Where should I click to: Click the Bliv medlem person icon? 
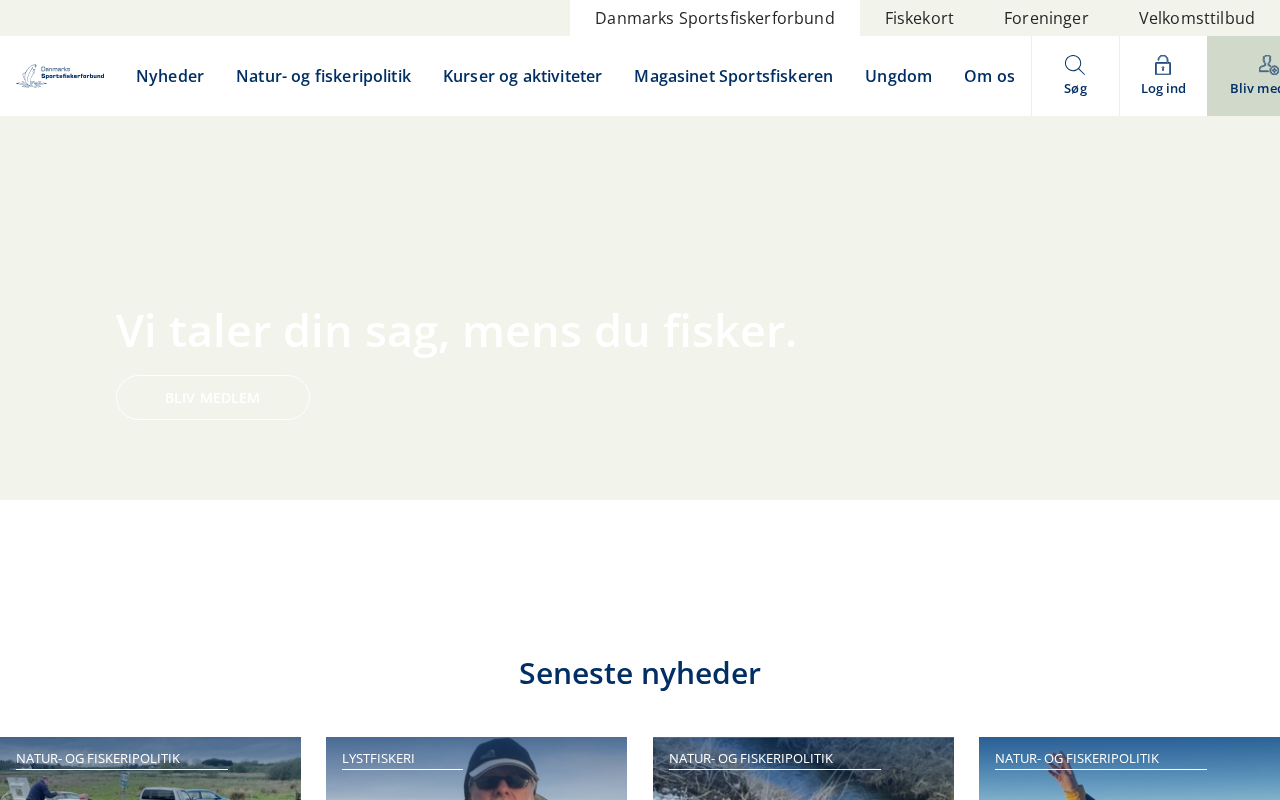1268,65
